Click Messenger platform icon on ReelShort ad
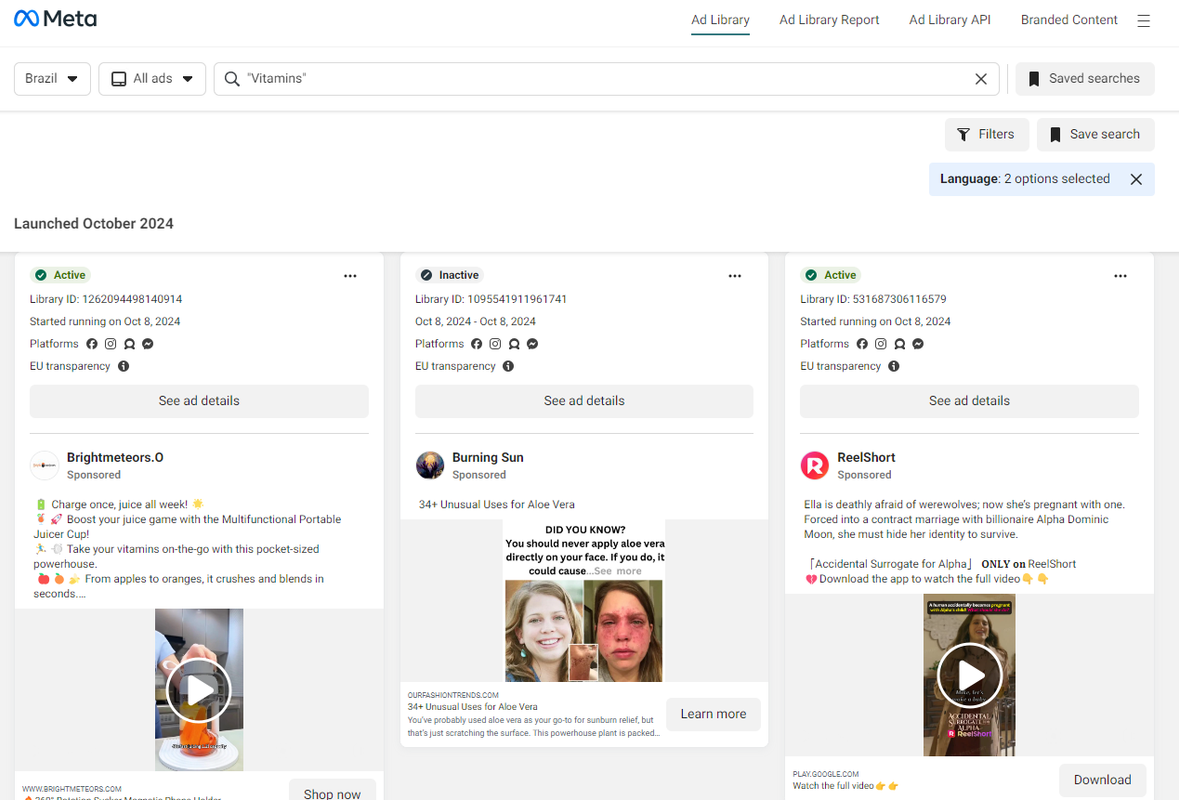 point(918,344)
